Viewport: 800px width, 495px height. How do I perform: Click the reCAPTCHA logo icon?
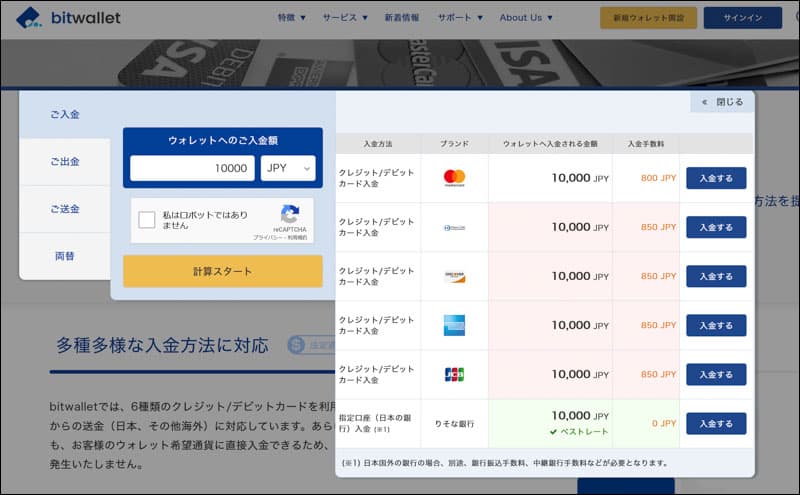(x=290, y=214)
